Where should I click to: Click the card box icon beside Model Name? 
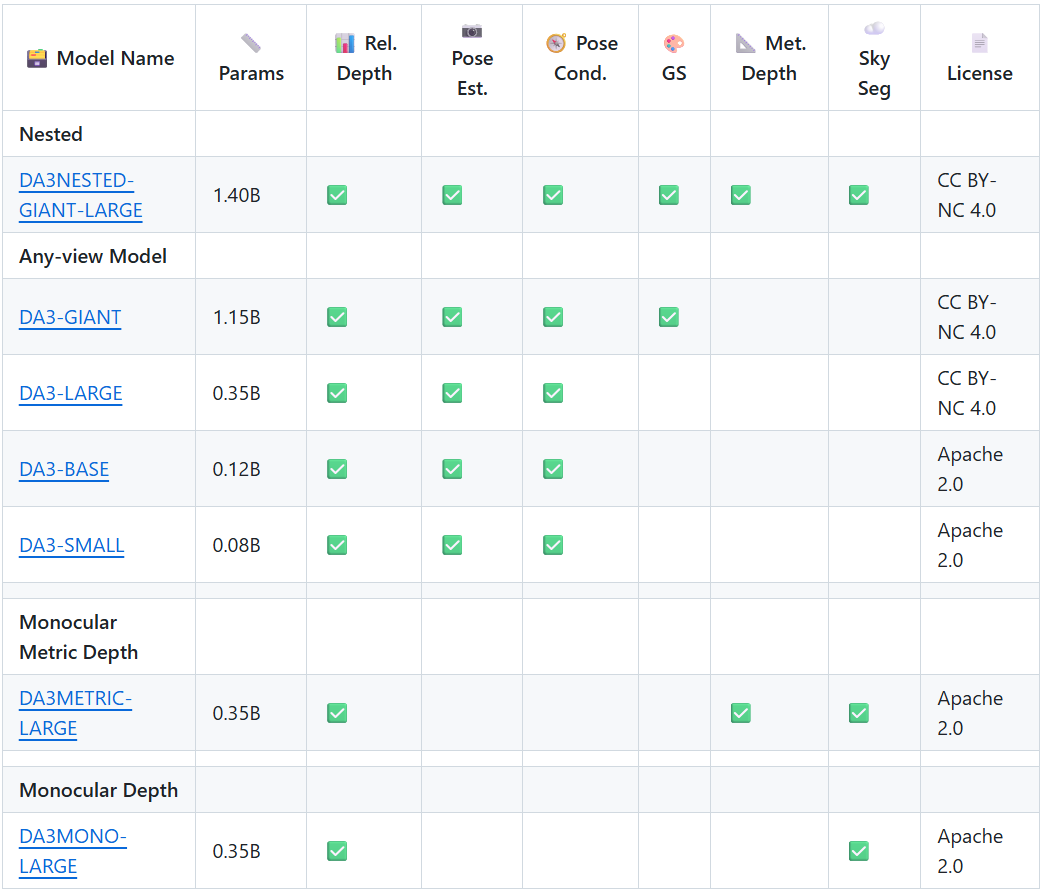[37, 58]
